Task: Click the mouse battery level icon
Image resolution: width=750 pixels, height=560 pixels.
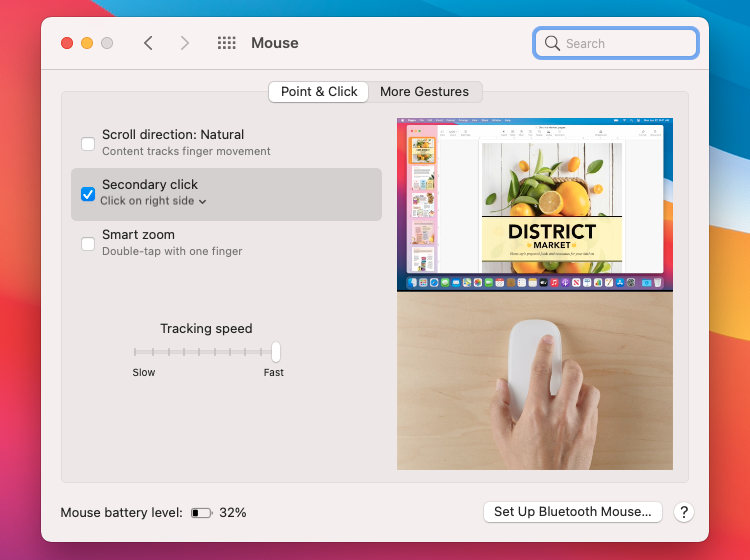Action: pyautogui.click(x=202, y=513)
